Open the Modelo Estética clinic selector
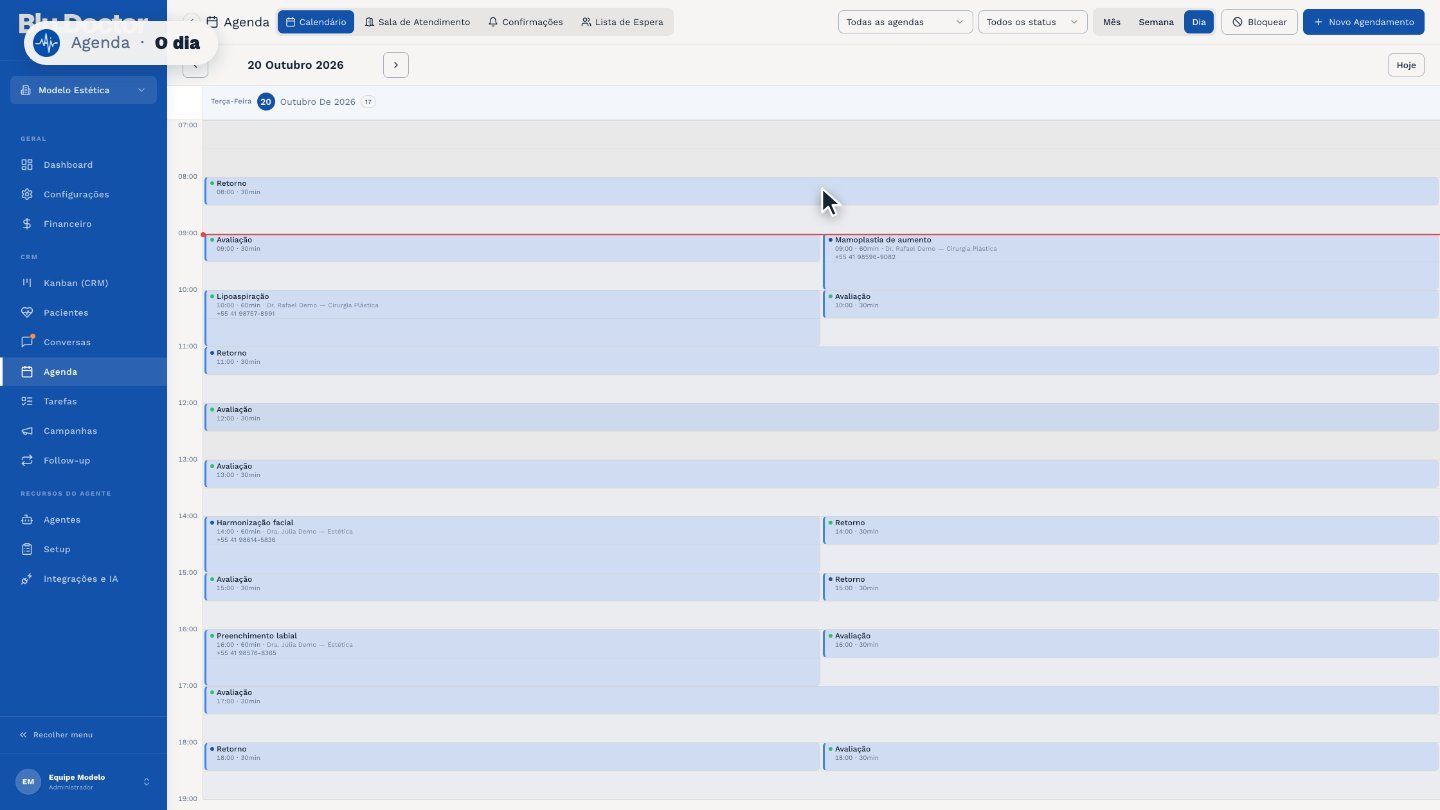 (x=84, y=90)
